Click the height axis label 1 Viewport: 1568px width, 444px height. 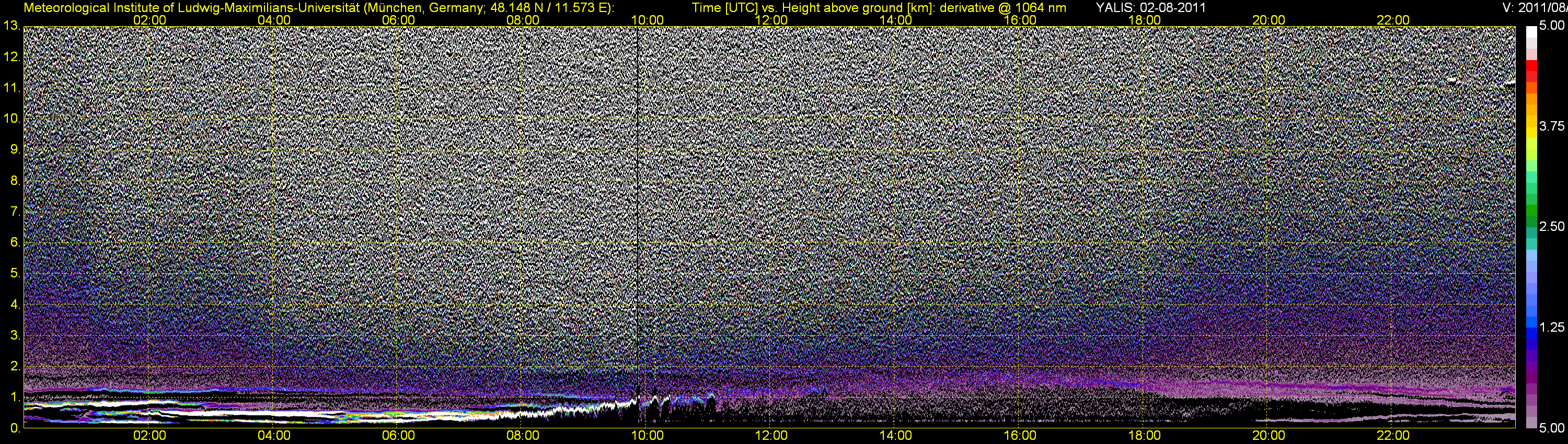point(15,397)
